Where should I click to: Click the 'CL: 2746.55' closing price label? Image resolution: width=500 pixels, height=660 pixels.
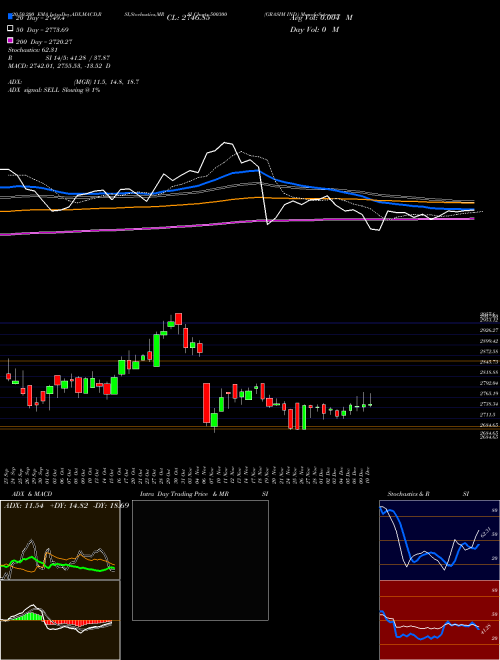click(x=188, y=18)
